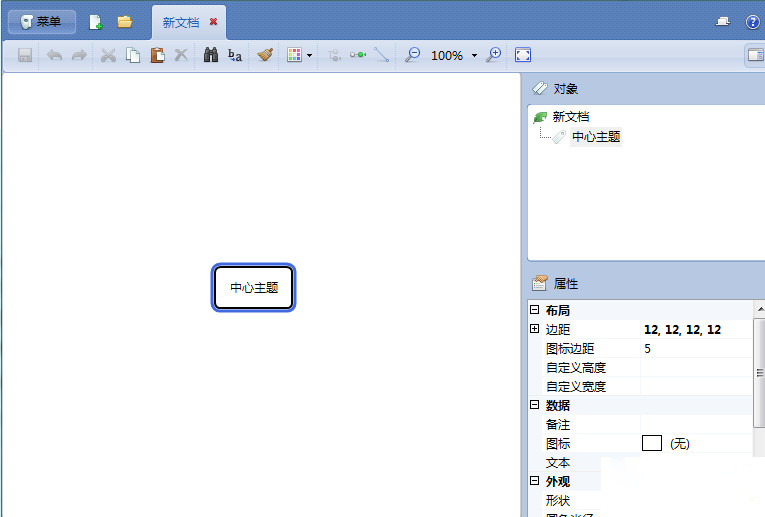Screen dimensions: 765x517
Task: Toggle the side panel layout button
Action: pos(755,55)
